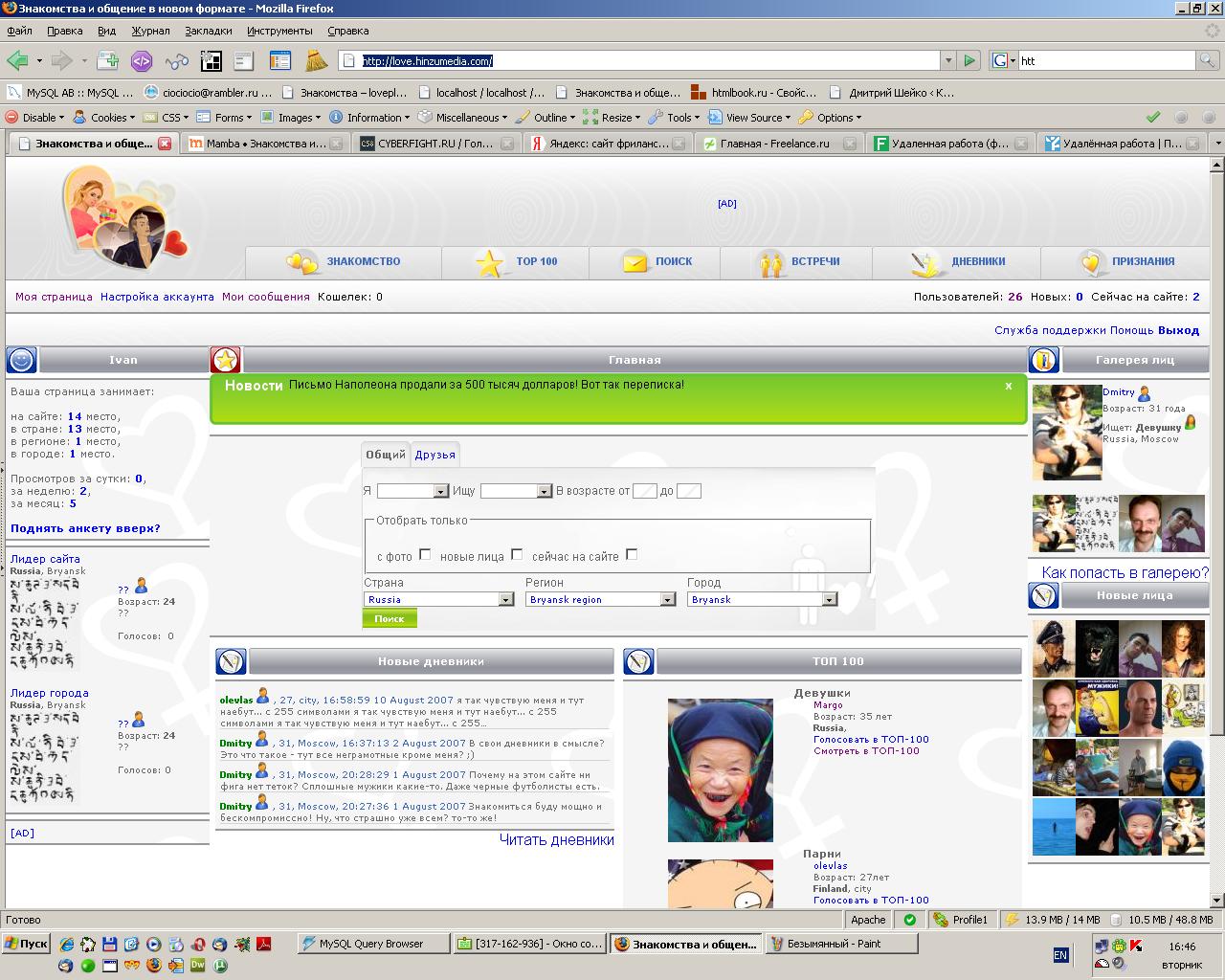Click the EN language indicator in taskbar
Viewport: 1225px width, 980px height.
[1060, 955]
